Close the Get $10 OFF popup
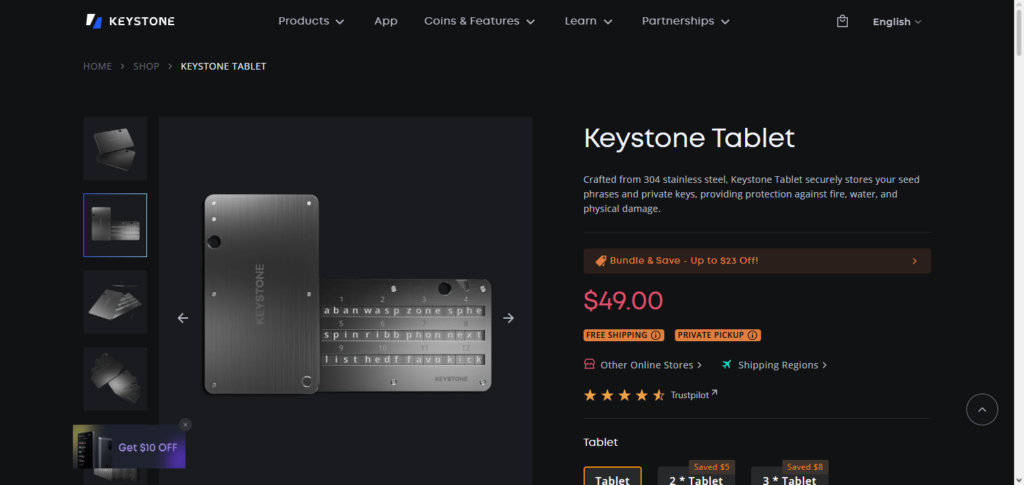Screen dimensions: 1024x485 pyautogui.click(x=185, y=424)
